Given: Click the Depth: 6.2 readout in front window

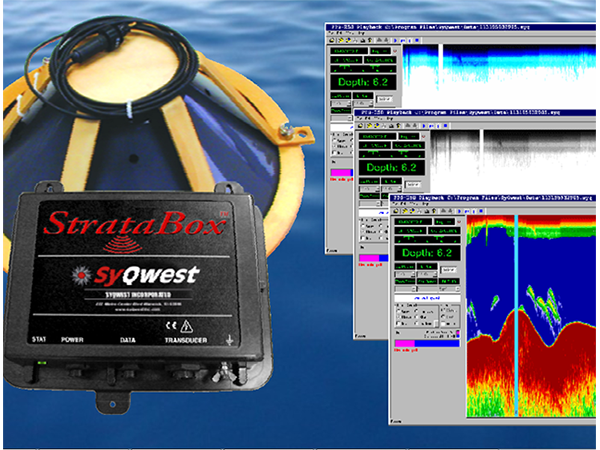Looking at the screenshot, I should tap(427, 253).
